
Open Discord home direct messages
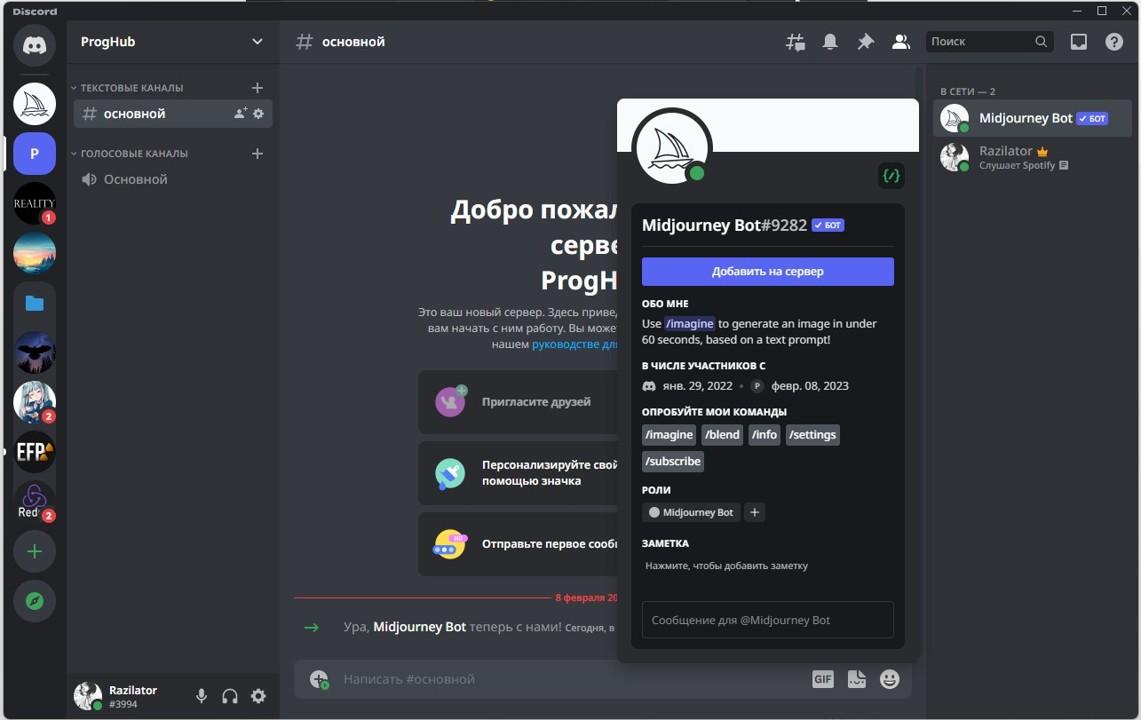tap(34, 44)
